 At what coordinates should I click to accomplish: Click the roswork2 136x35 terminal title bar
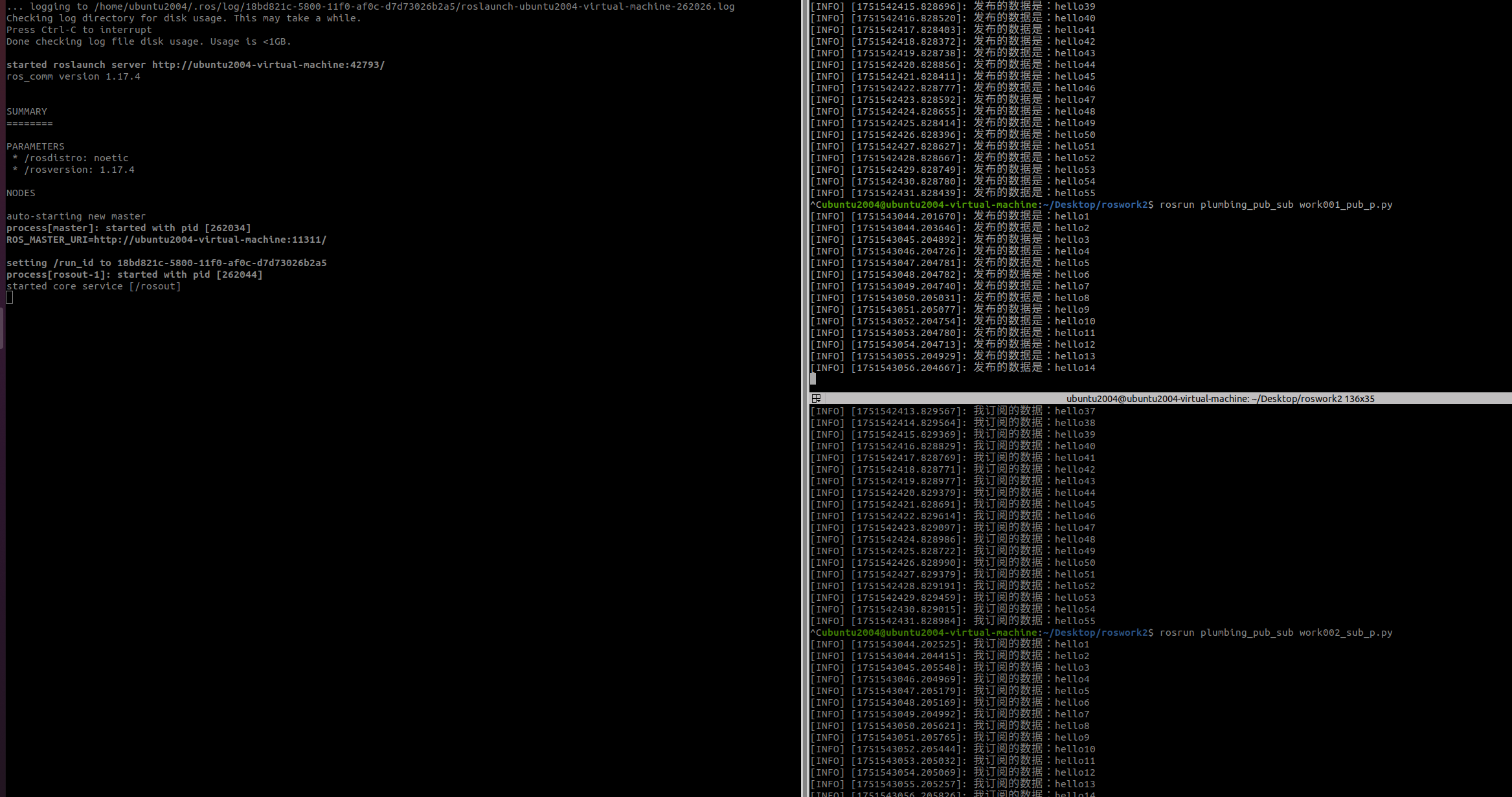point(1220,399)
